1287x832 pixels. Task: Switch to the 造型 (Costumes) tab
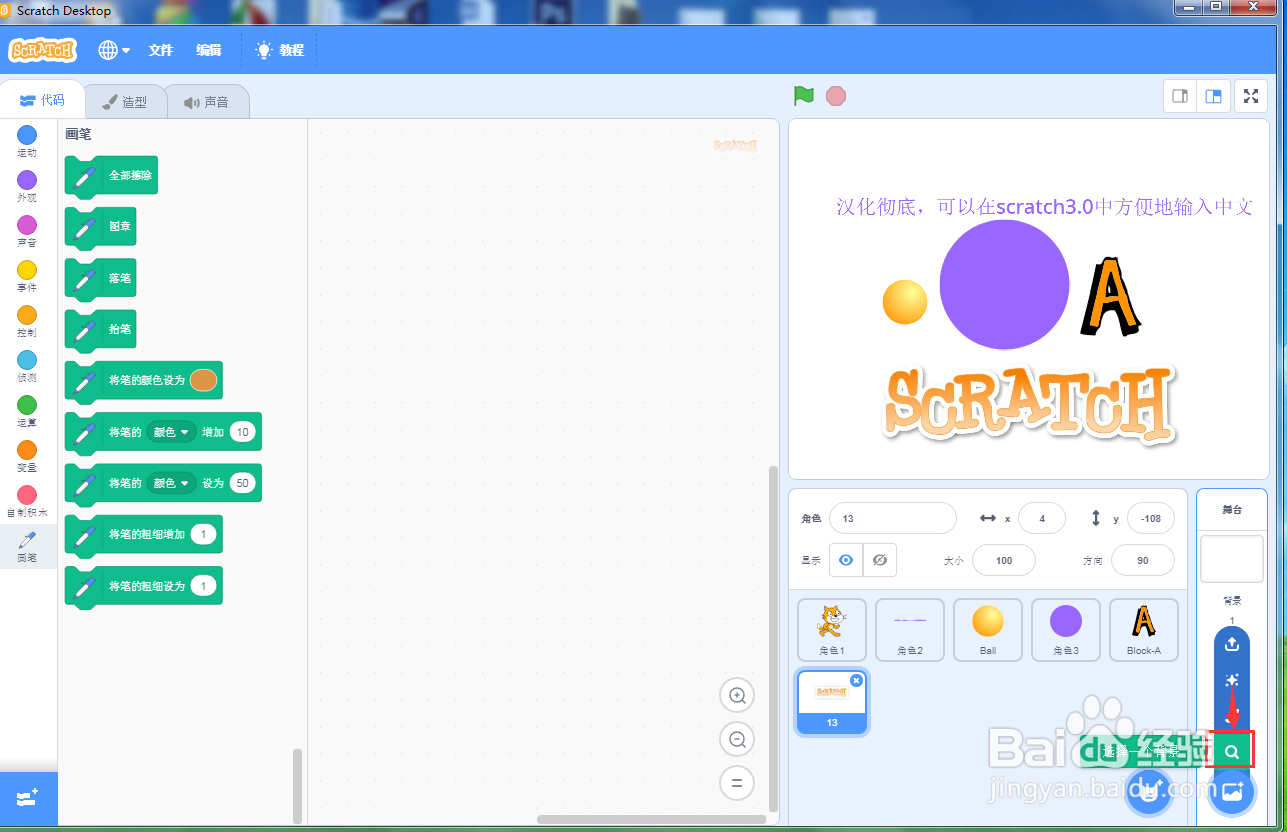tap(125, 100)
